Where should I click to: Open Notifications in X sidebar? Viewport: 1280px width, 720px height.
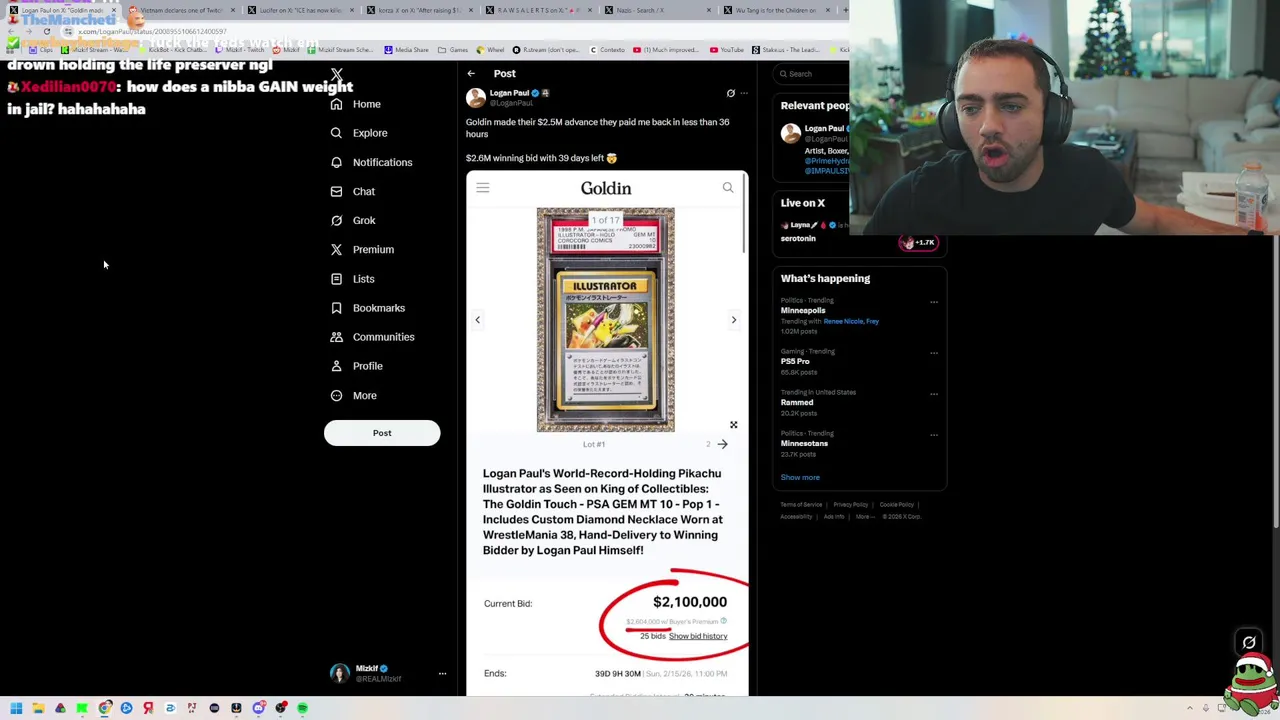371,162
